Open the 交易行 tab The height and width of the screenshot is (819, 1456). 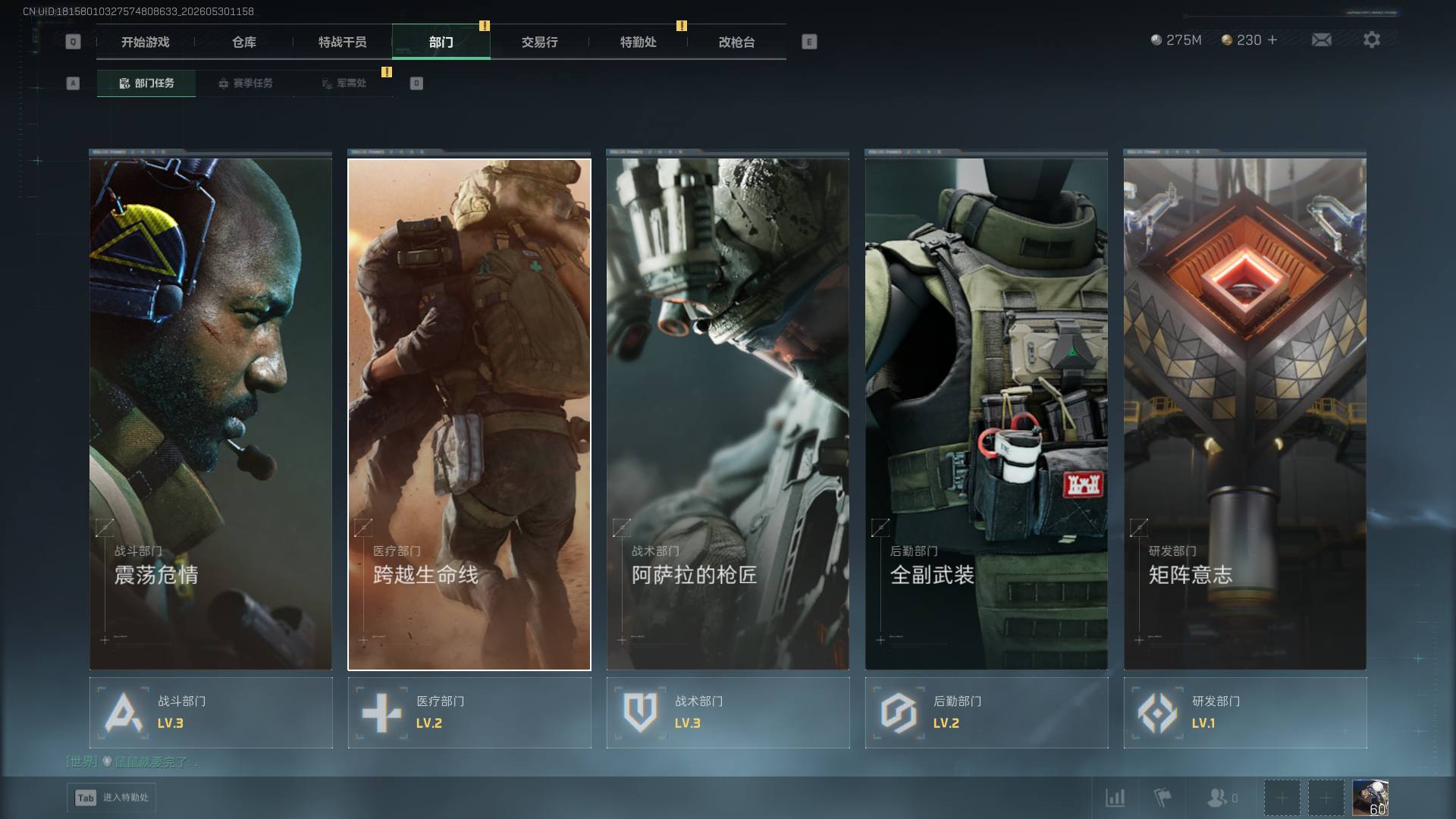tap(540, 42)
